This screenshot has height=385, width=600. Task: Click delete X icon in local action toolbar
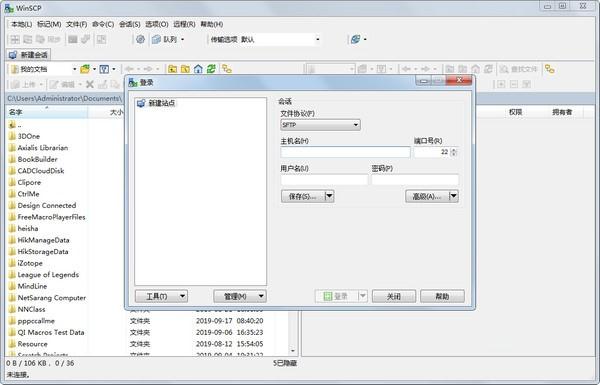(x=90, y=84)
